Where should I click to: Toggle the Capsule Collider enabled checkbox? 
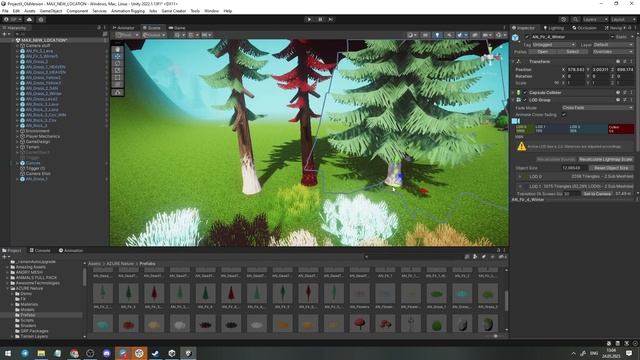pyautogui.click(x=525, y=93)
